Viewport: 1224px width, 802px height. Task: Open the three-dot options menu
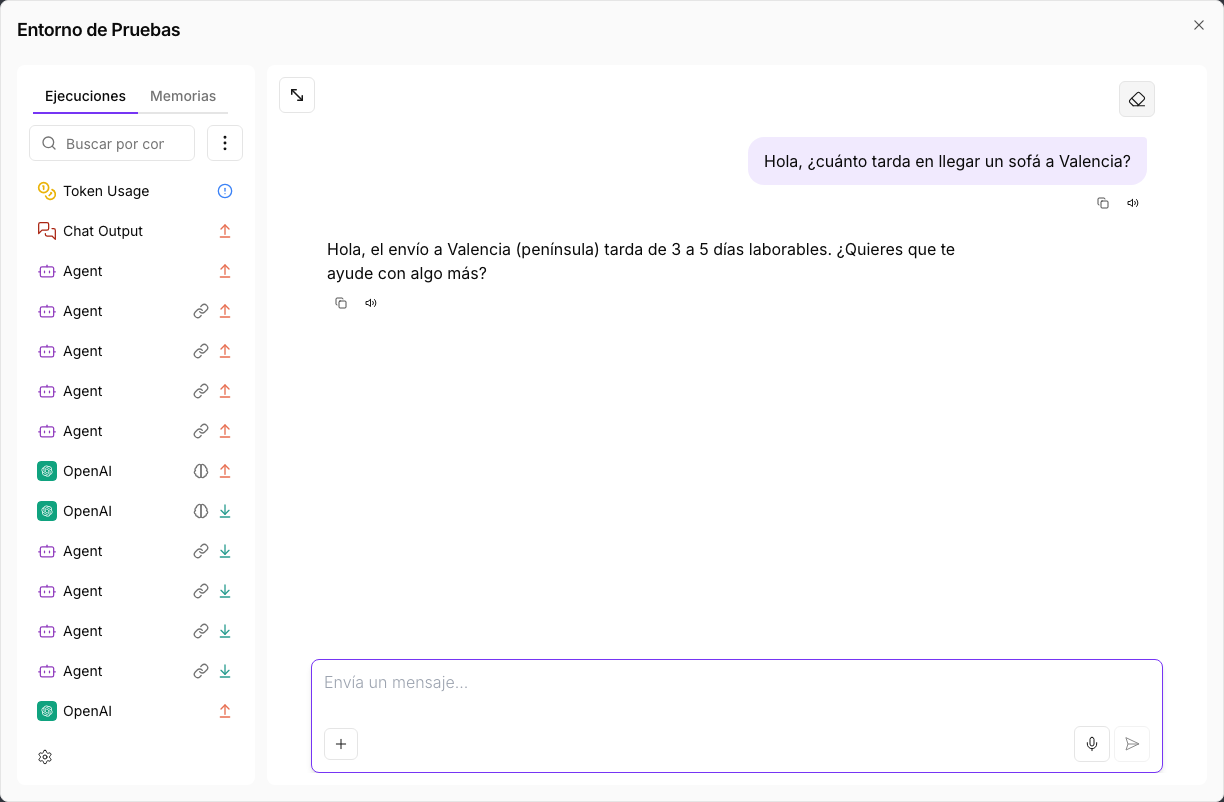point(225,143)
